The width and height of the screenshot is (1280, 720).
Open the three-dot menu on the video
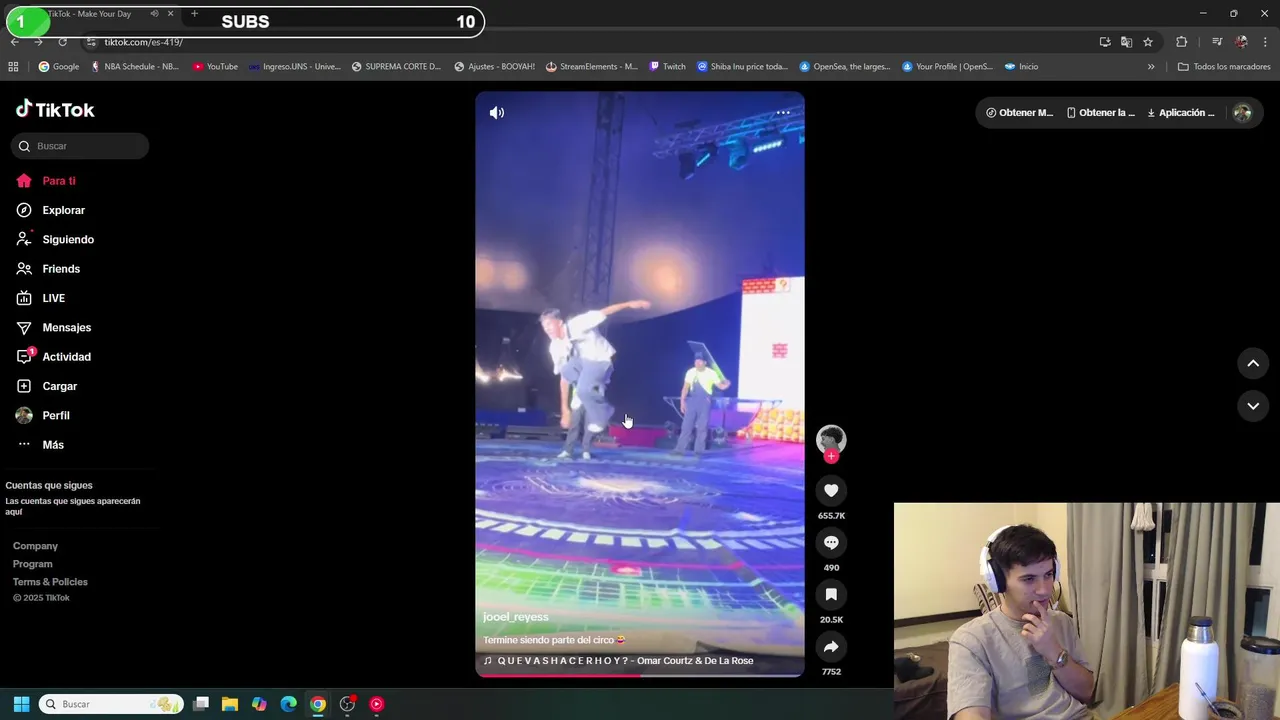(x=783, y=113)
